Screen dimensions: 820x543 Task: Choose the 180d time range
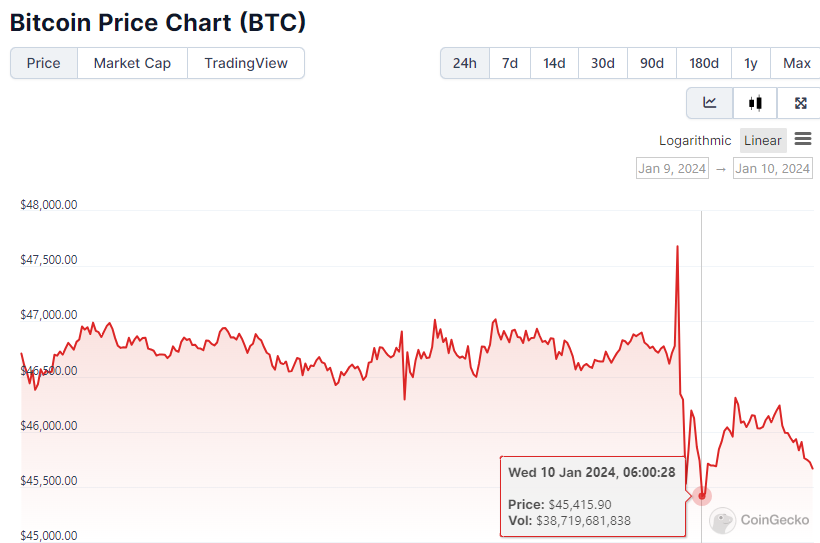click(x=704, y=63)
